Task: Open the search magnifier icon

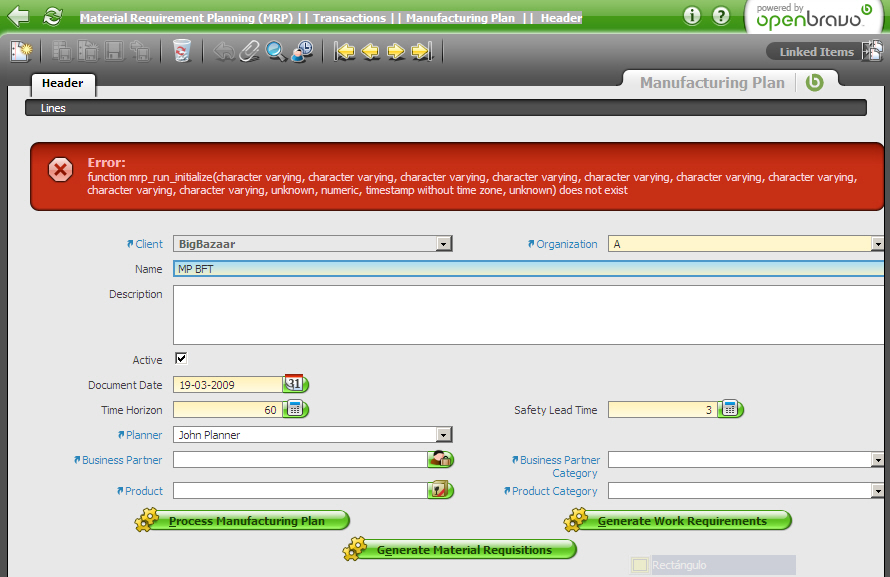Action: (x=275, y=51)
